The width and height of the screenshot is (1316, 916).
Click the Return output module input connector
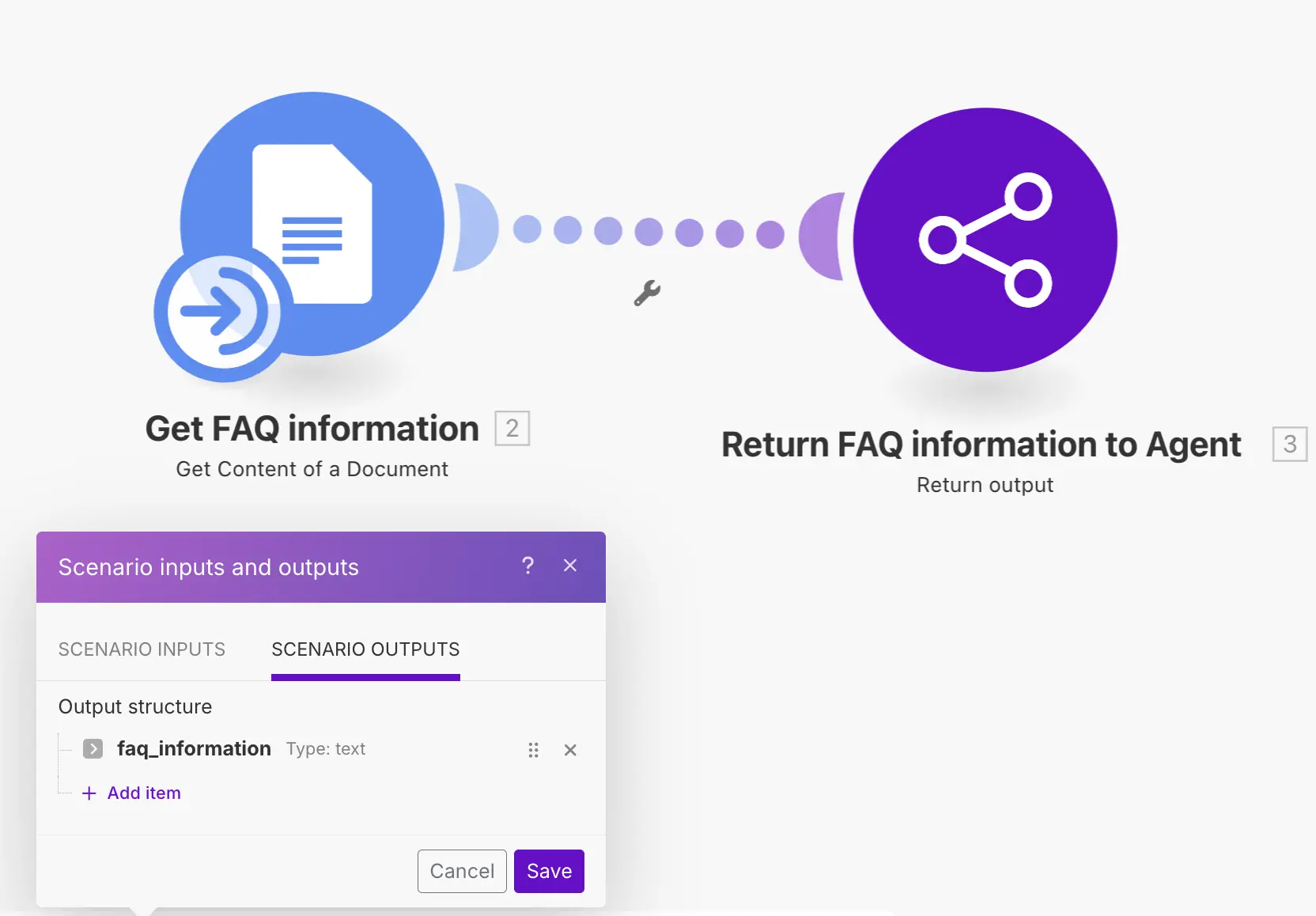tap(822, 237)
